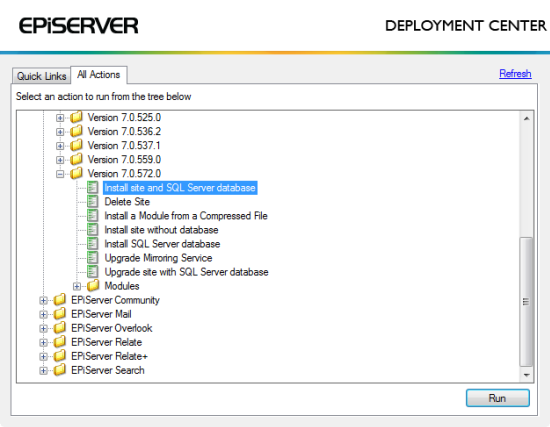Expand the EPiServer Search node
This screenshot has width=550, height=427.
[43, 371]
